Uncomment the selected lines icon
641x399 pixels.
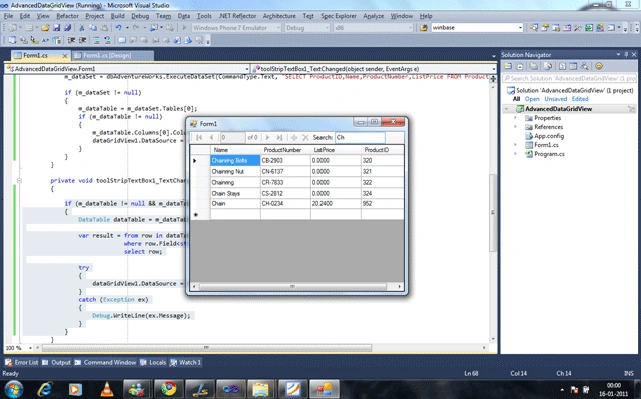107,40
